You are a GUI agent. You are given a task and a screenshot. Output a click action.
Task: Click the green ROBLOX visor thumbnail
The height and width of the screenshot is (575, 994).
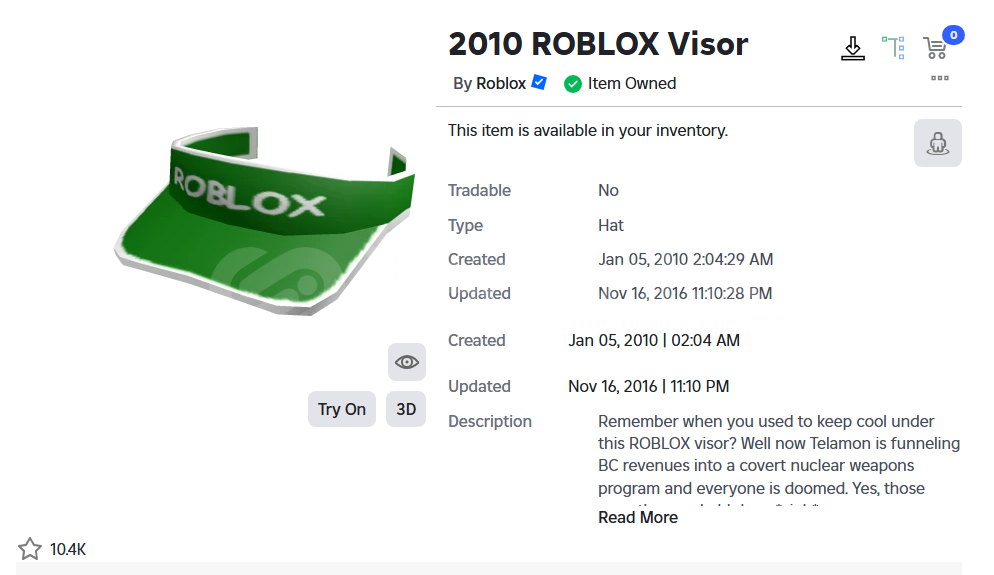tap(265, 221)
